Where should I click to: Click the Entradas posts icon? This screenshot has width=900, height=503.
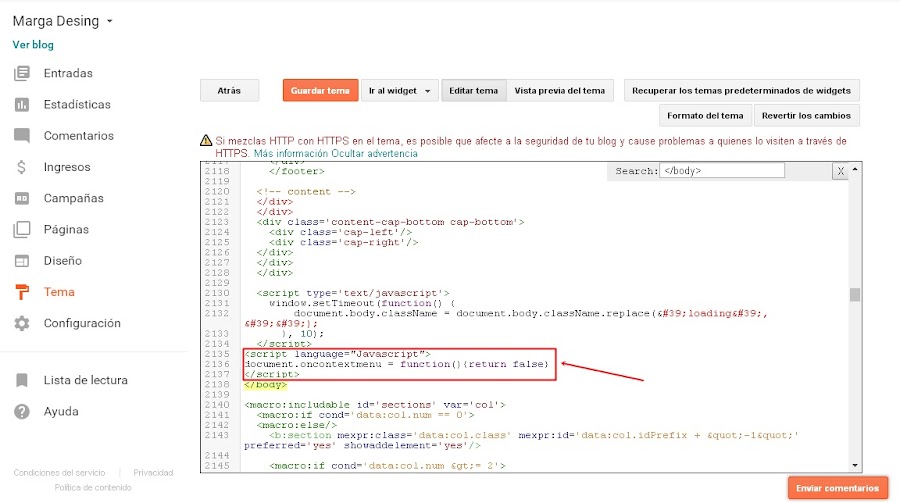22,73
